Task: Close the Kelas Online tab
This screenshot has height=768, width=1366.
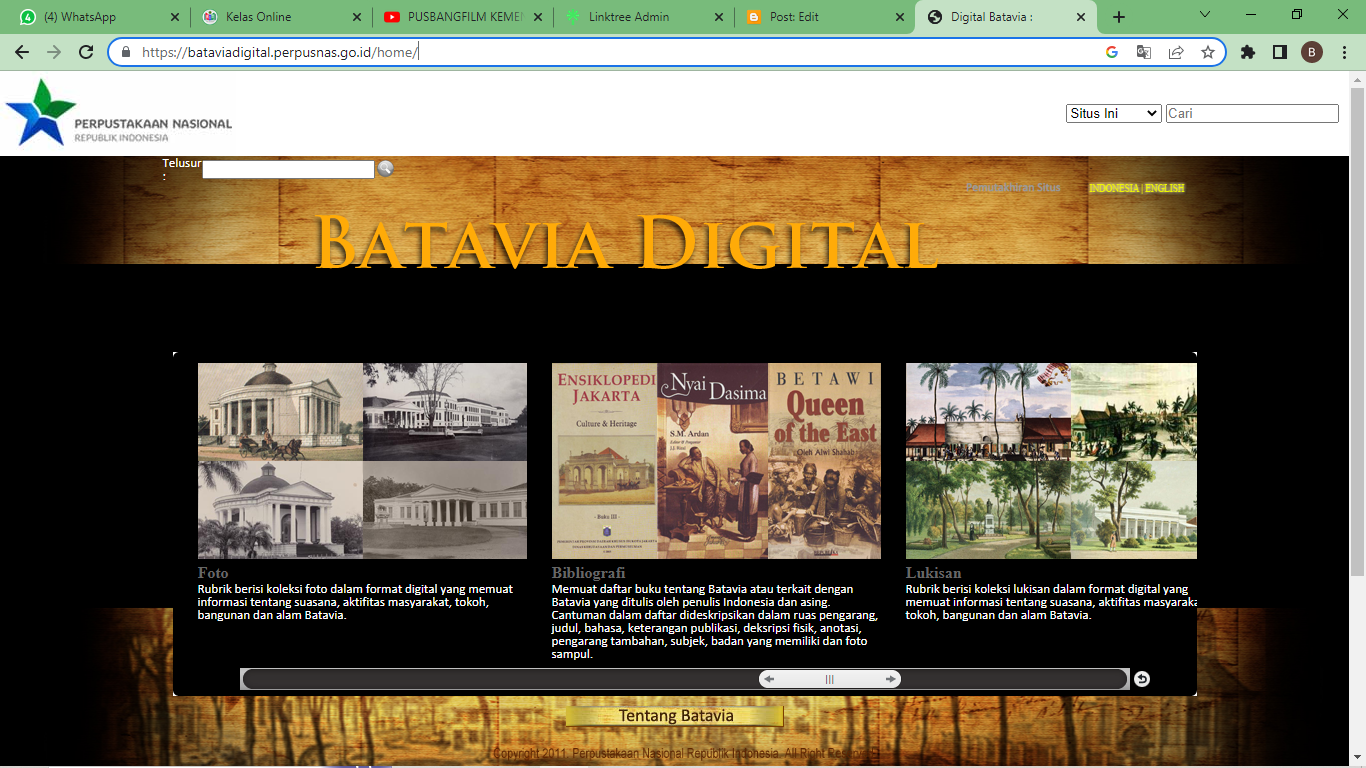Action: point(357,17)
